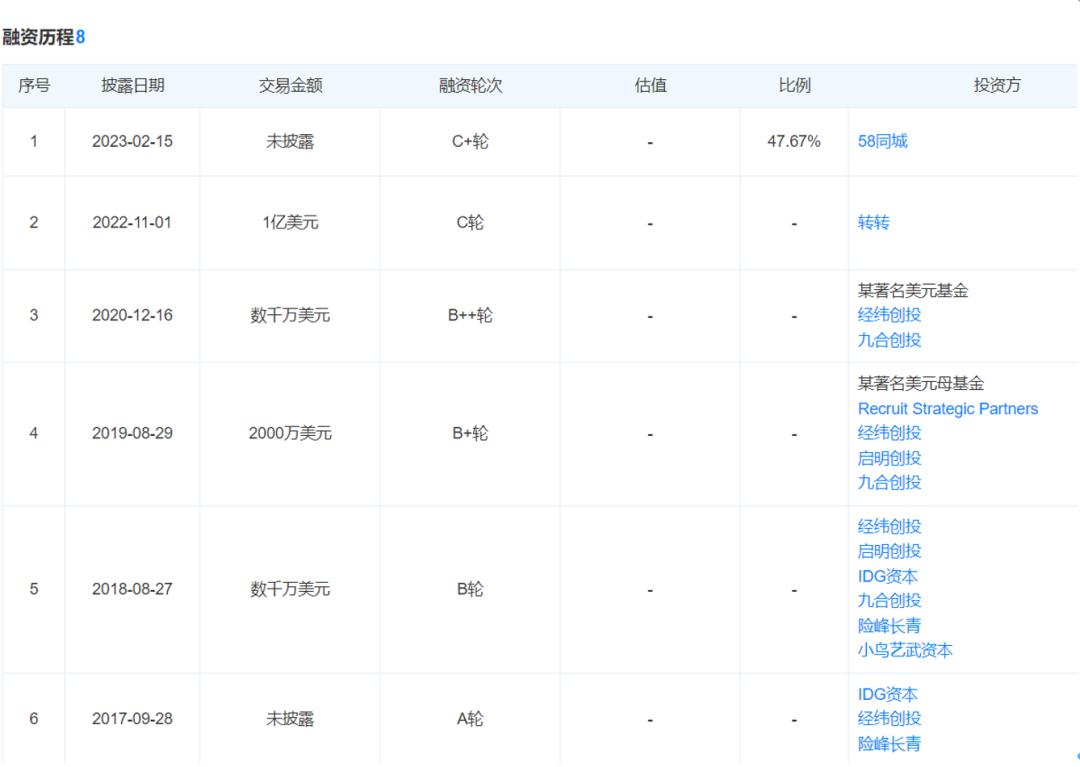Select the 投资方 column header
The image size is (1080, 767).
point(997,85)
